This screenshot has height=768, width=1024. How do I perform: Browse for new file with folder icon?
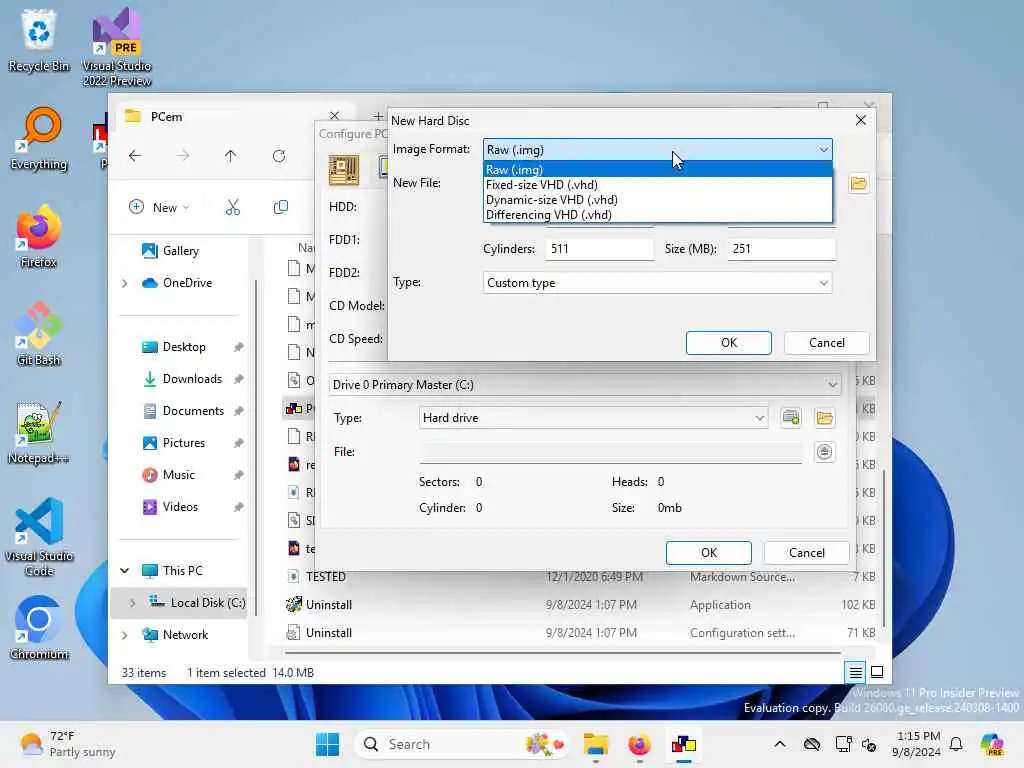click(x=858, y=184)
